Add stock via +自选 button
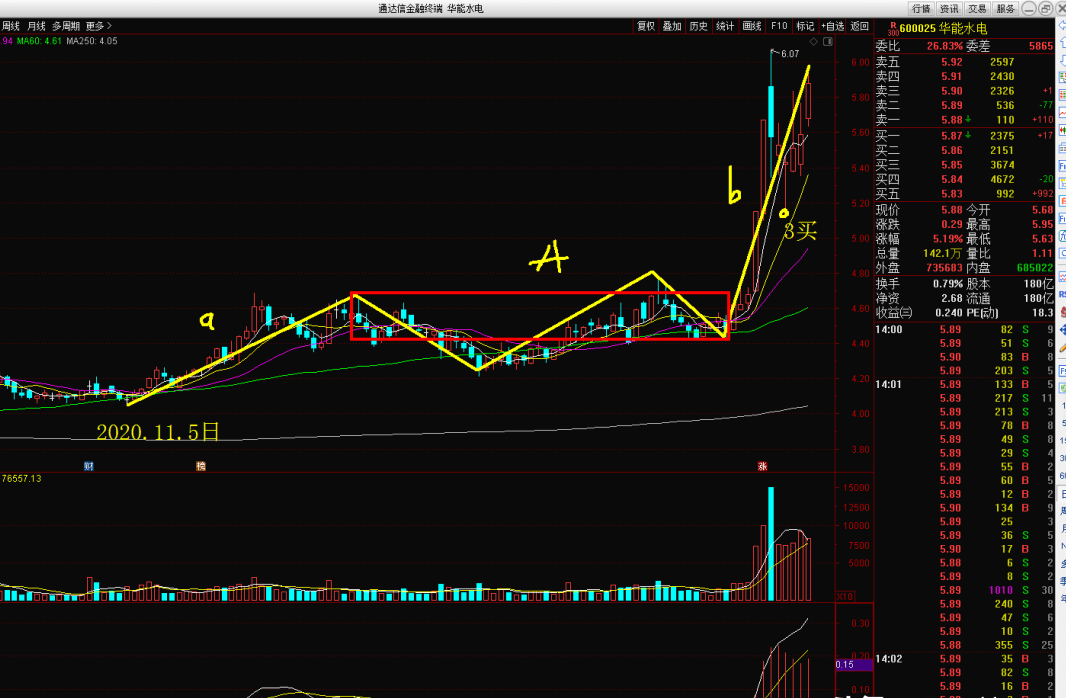Image resolution: width=1066 pixels, height=698 pixels. 832,26
